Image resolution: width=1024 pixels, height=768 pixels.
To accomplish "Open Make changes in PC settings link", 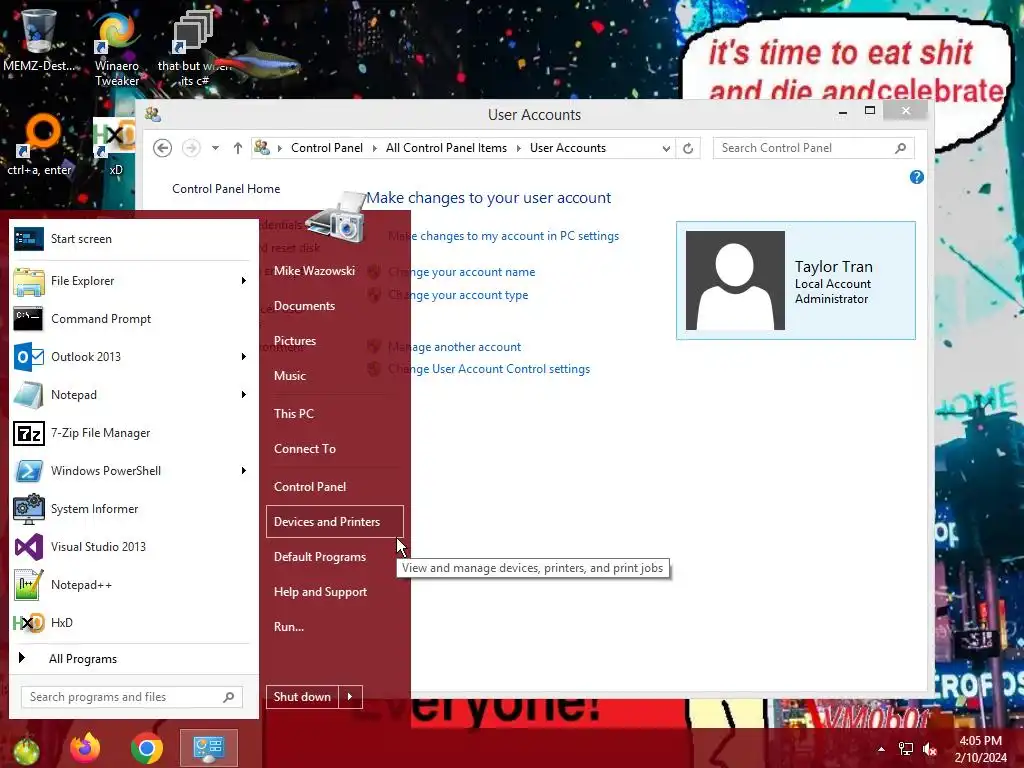I will (x=504, y=236).
